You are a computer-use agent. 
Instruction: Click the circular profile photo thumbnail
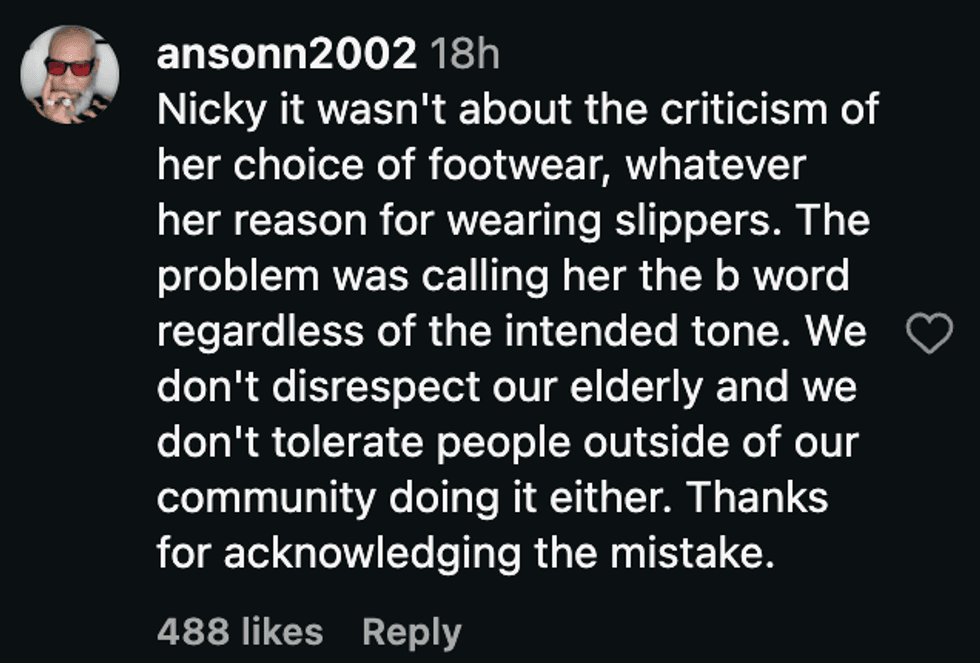point(70,74)
